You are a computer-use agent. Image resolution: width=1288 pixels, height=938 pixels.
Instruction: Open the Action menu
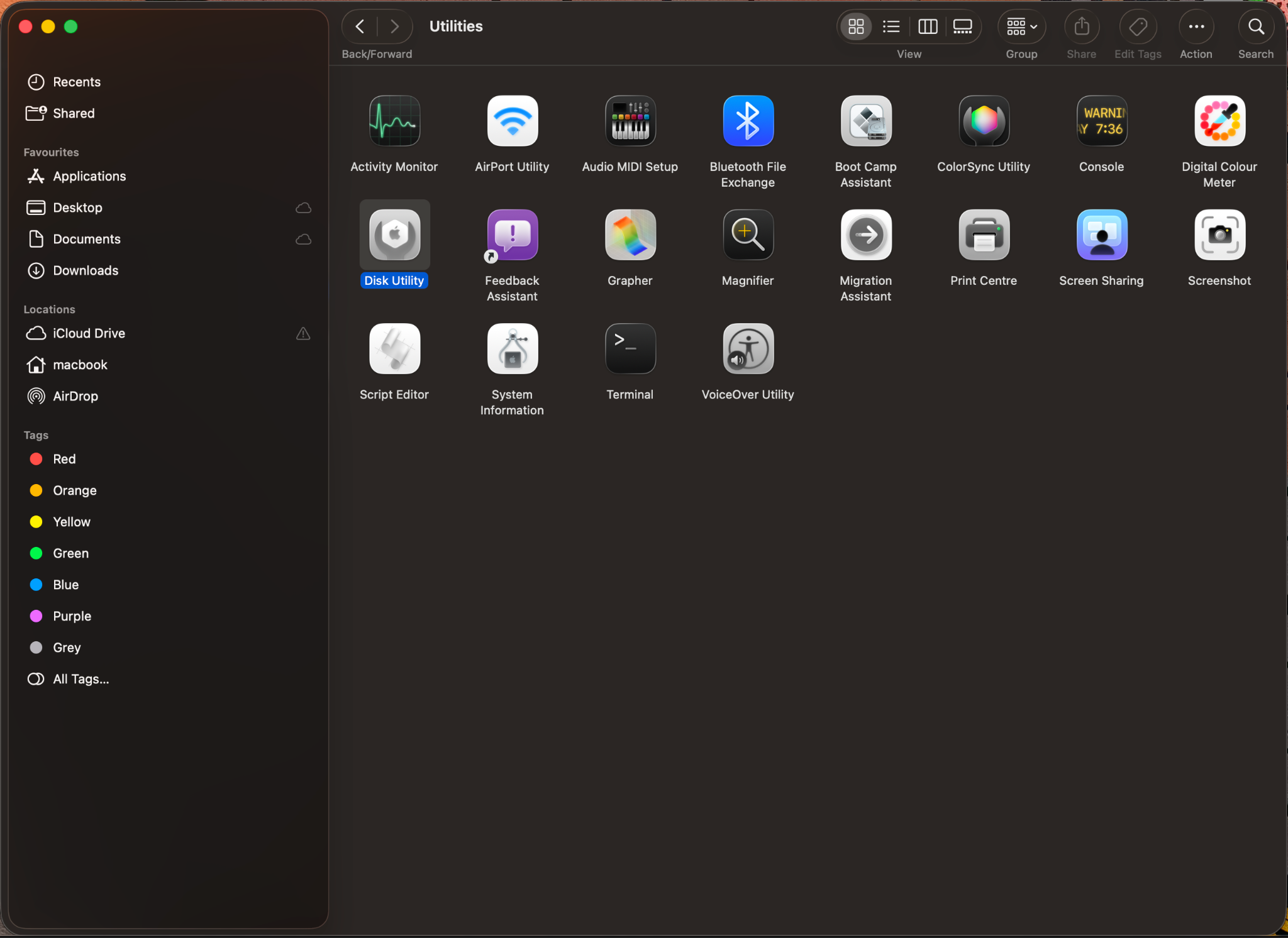point(1194,26)
